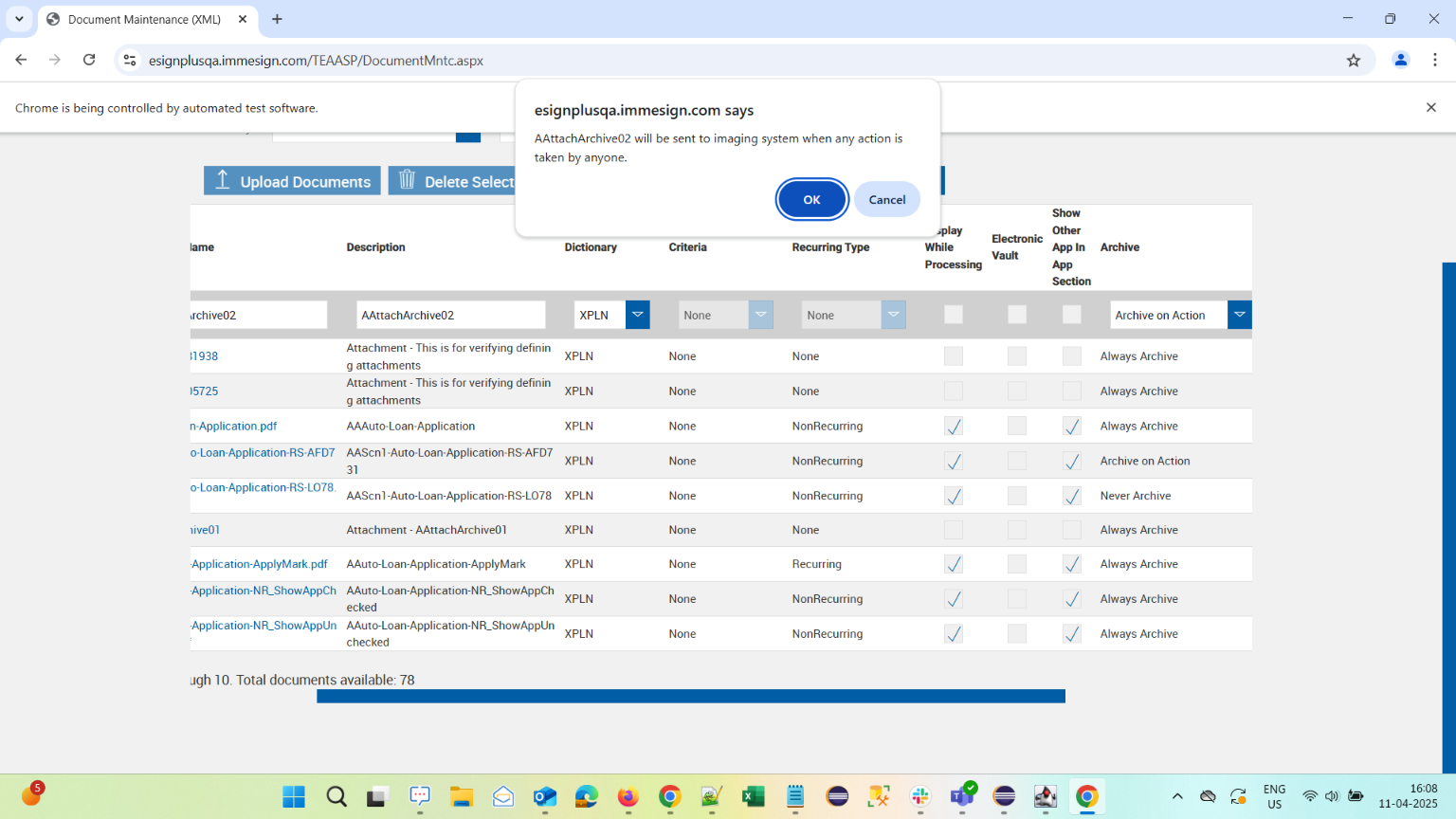Image resolution: width=1456 pixels, height=819 pixels.
Task: Open the Application-ApplyMark.pdf link
Action: click(x=260, y=563)
